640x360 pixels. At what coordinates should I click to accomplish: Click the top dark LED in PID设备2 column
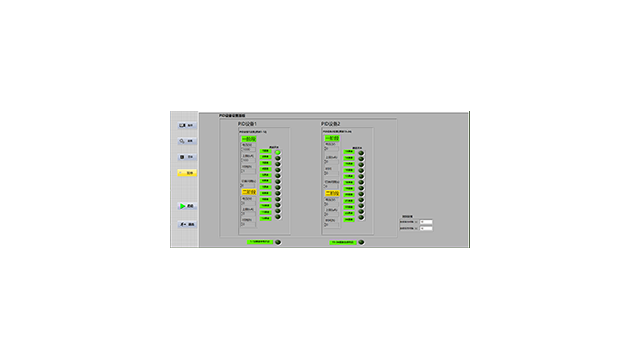click(361, 153)
